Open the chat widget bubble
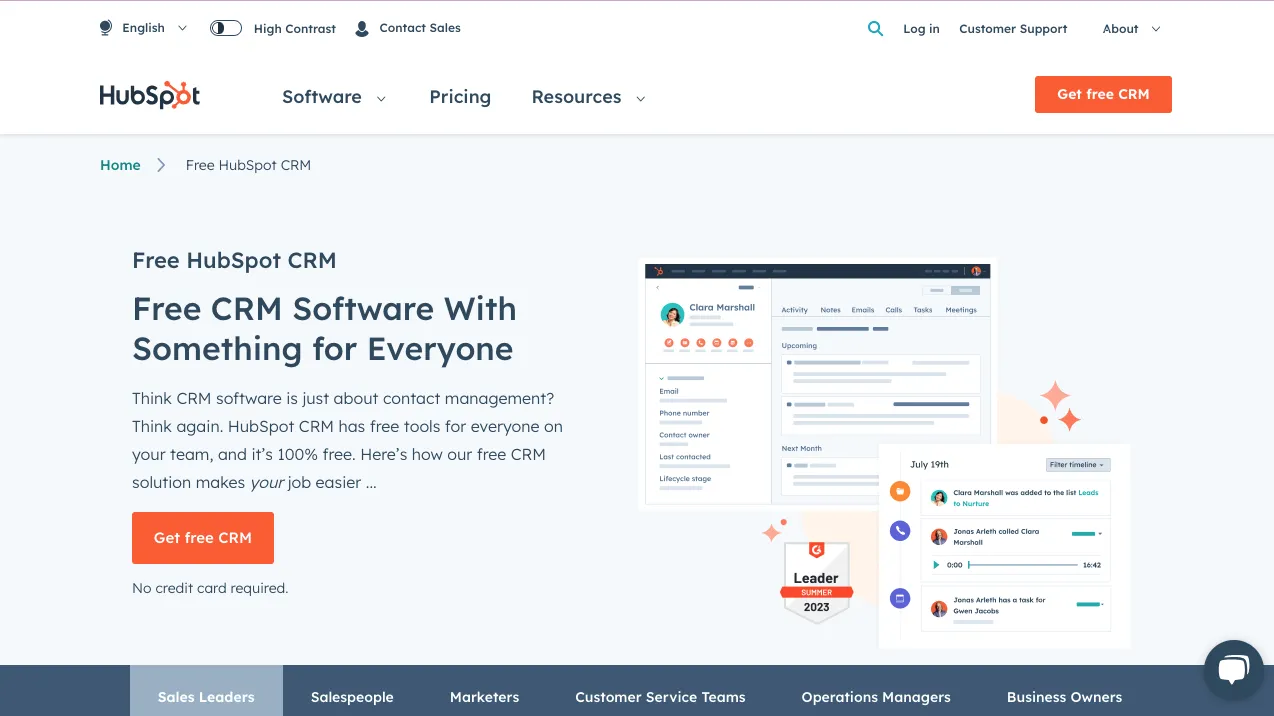Image resolution: width=1274 pixels, height=716 pixels. coord(1234,669)
